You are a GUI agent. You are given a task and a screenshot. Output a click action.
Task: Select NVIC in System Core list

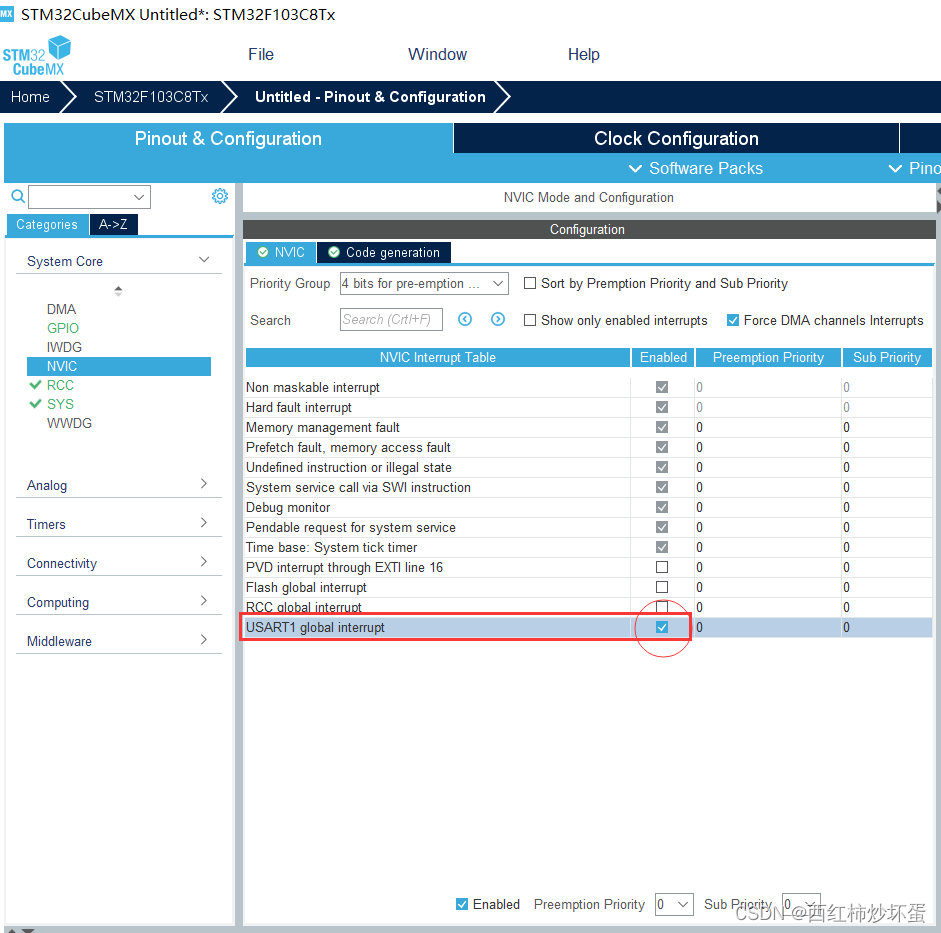click(119, 366)
